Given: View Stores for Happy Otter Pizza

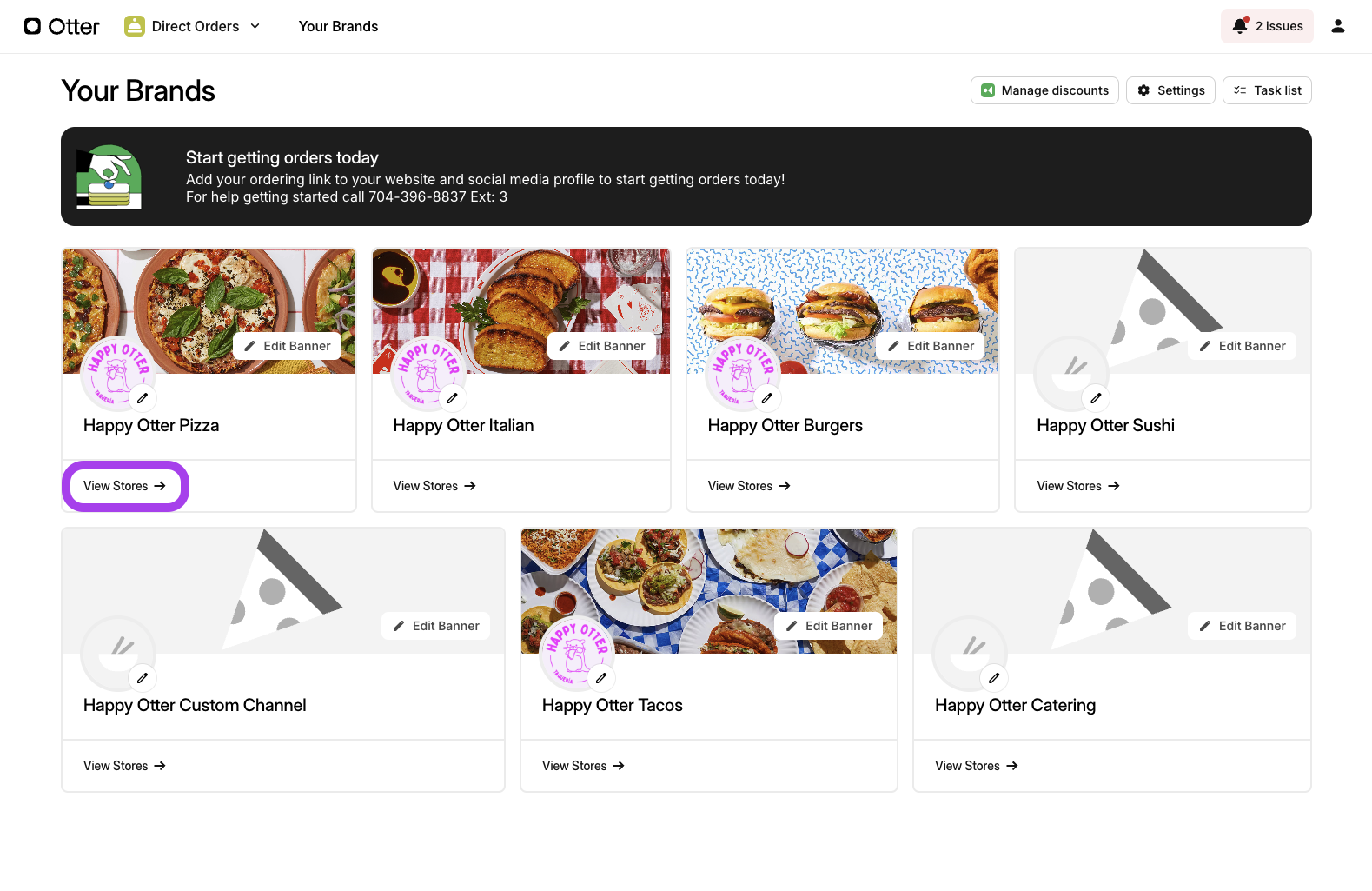Looking at the screenshot, I should [x=124, y=486].
